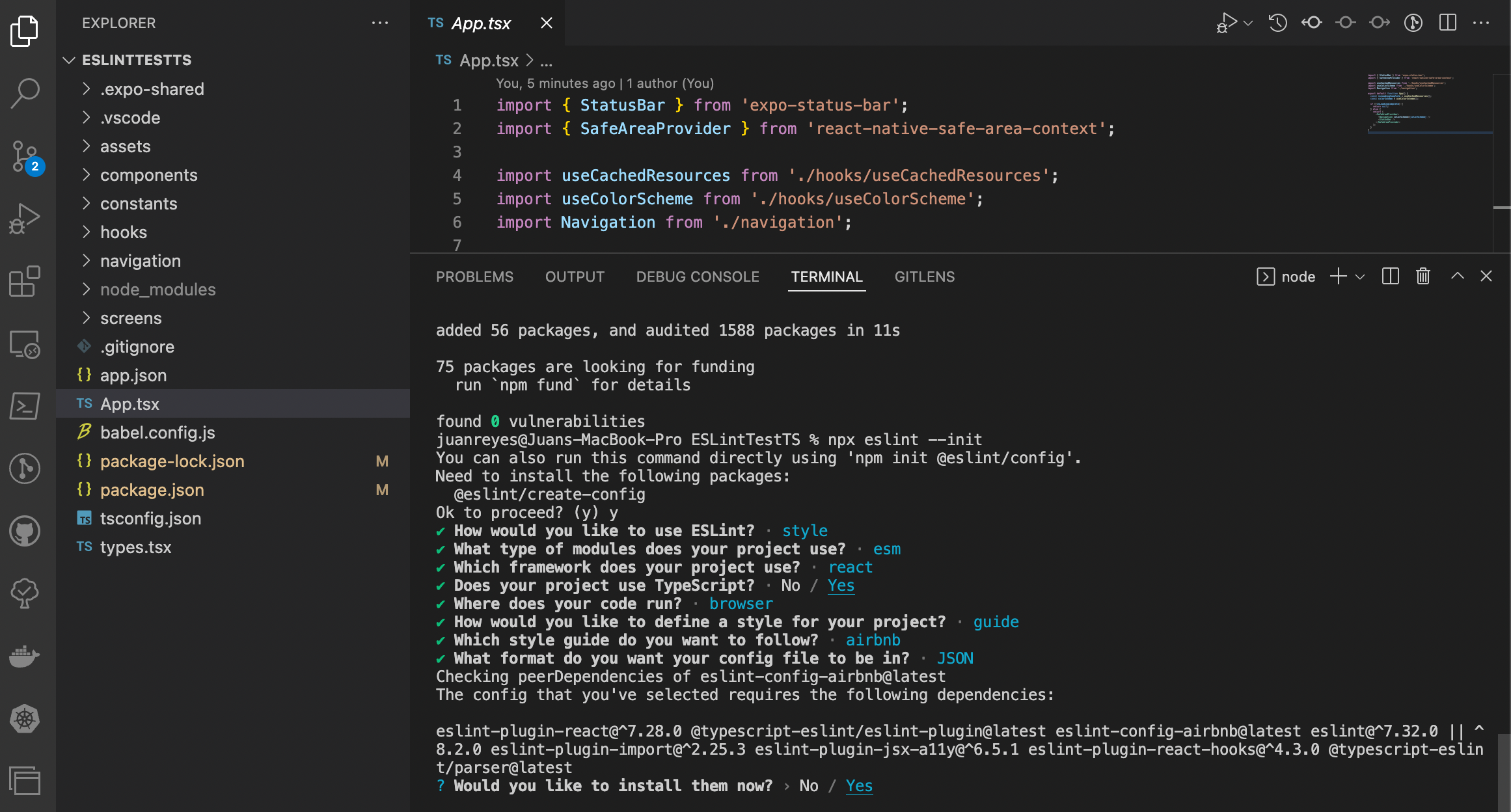Viewport: 1511px width, 812px height.
Task: Open Explorer Views and More Actions
Action: pyautogui.click(x=380, y=23)
